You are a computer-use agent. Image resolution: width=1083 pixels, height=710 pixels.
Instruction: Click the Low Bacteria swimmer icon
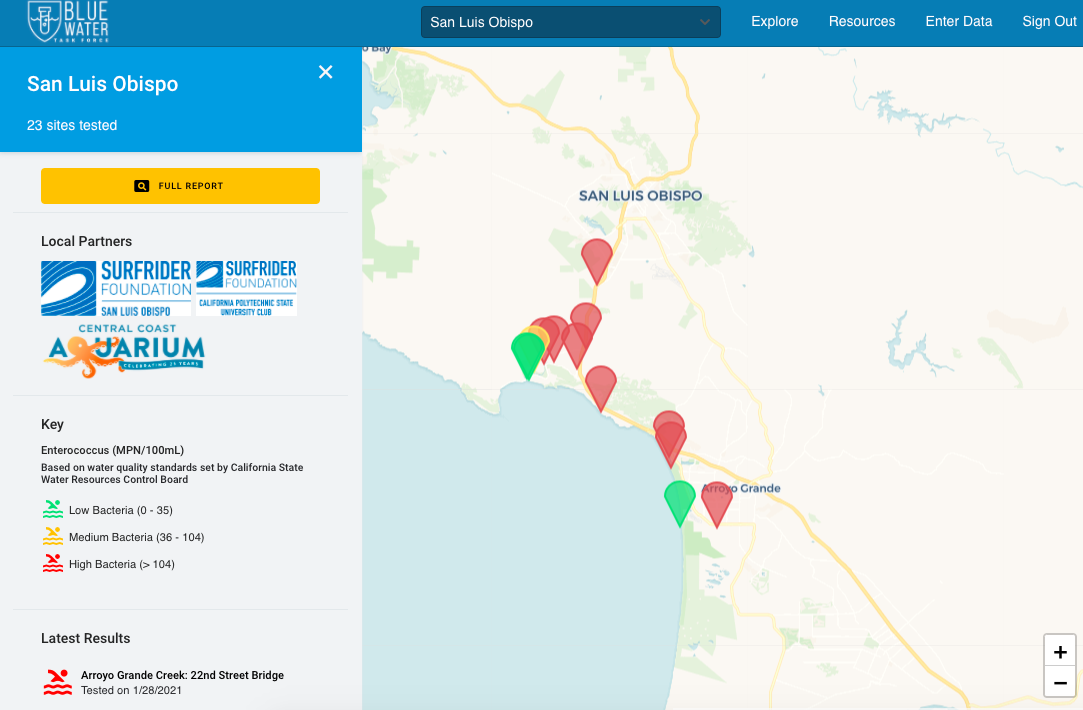point(52,510)
